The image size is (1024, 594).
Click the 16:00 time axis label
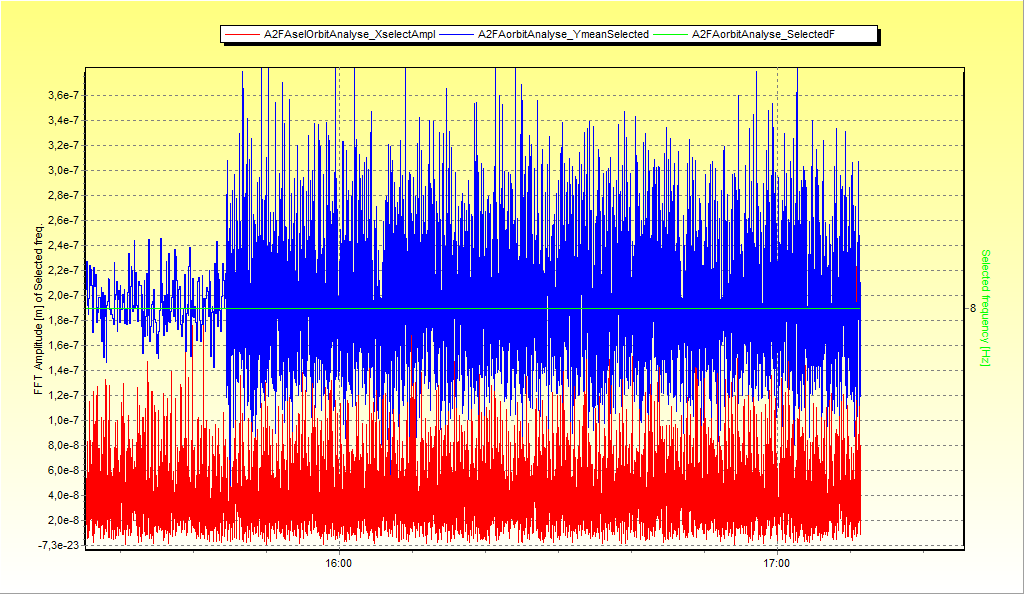[339, 565]
